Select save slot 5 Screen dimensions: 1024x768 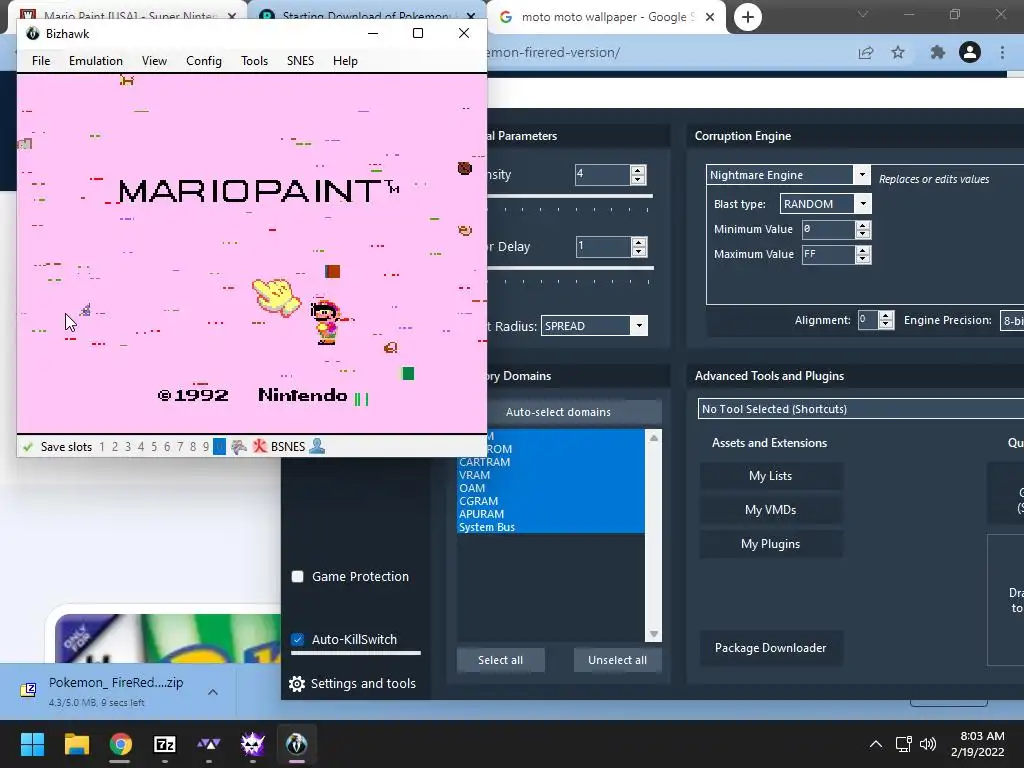(x=154, y=447)
